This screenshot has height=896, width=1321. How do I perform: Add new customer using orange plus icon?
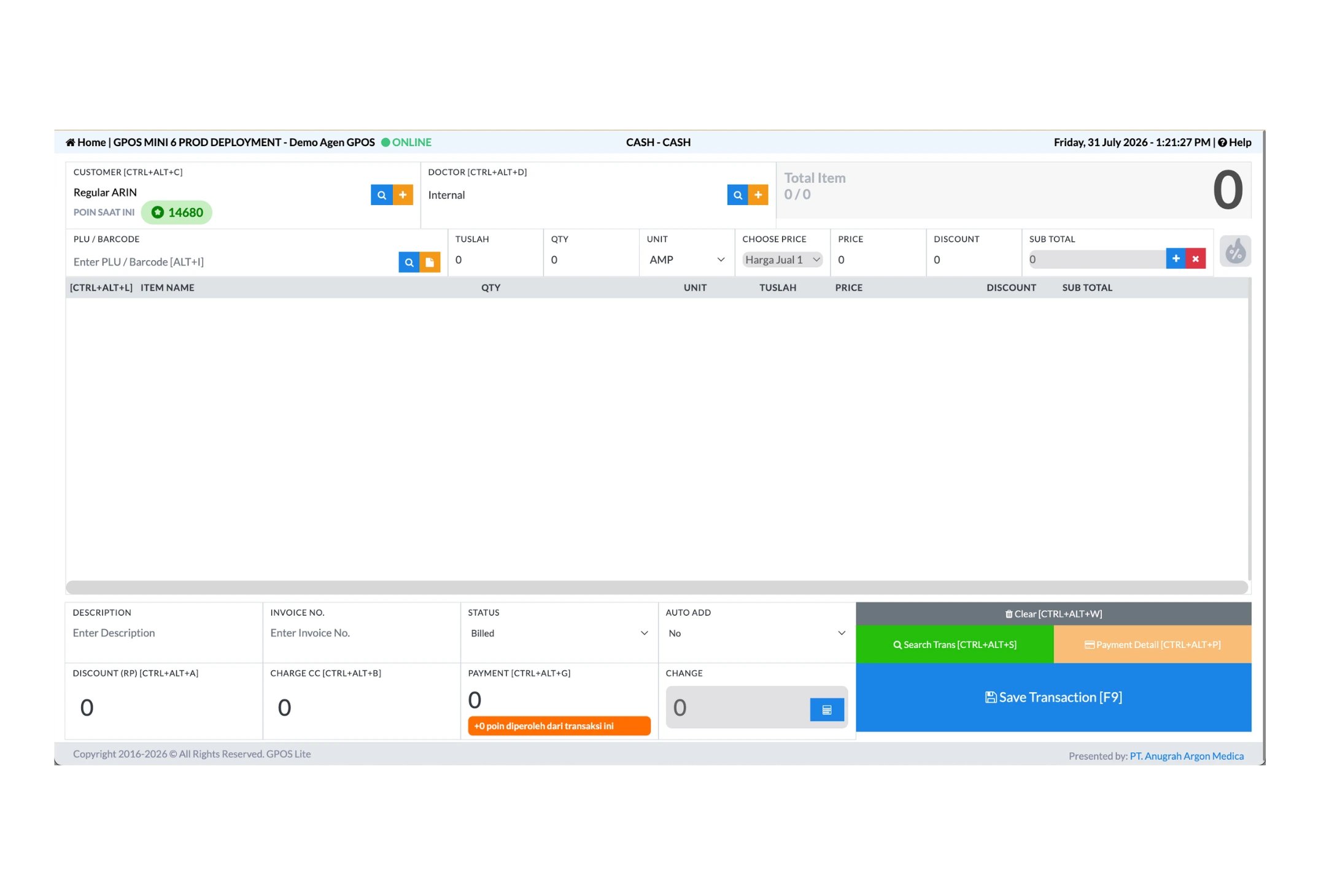pyautogui.click(x=403, y=195)
